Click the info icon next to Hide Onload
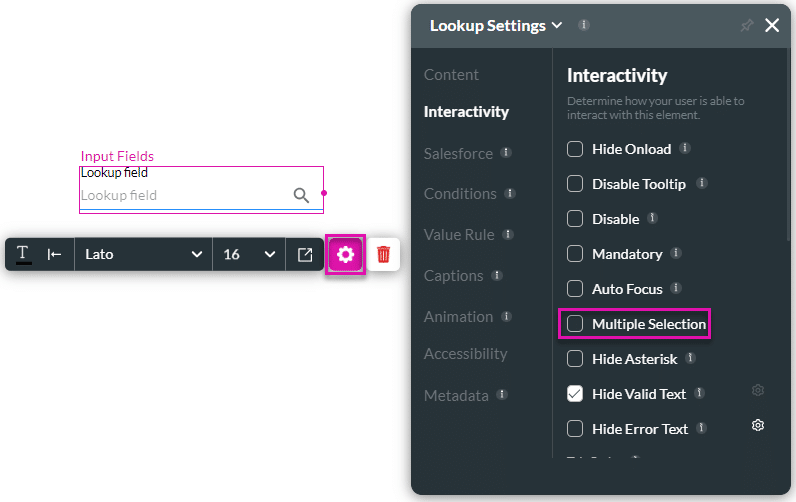 pos(685,148)
